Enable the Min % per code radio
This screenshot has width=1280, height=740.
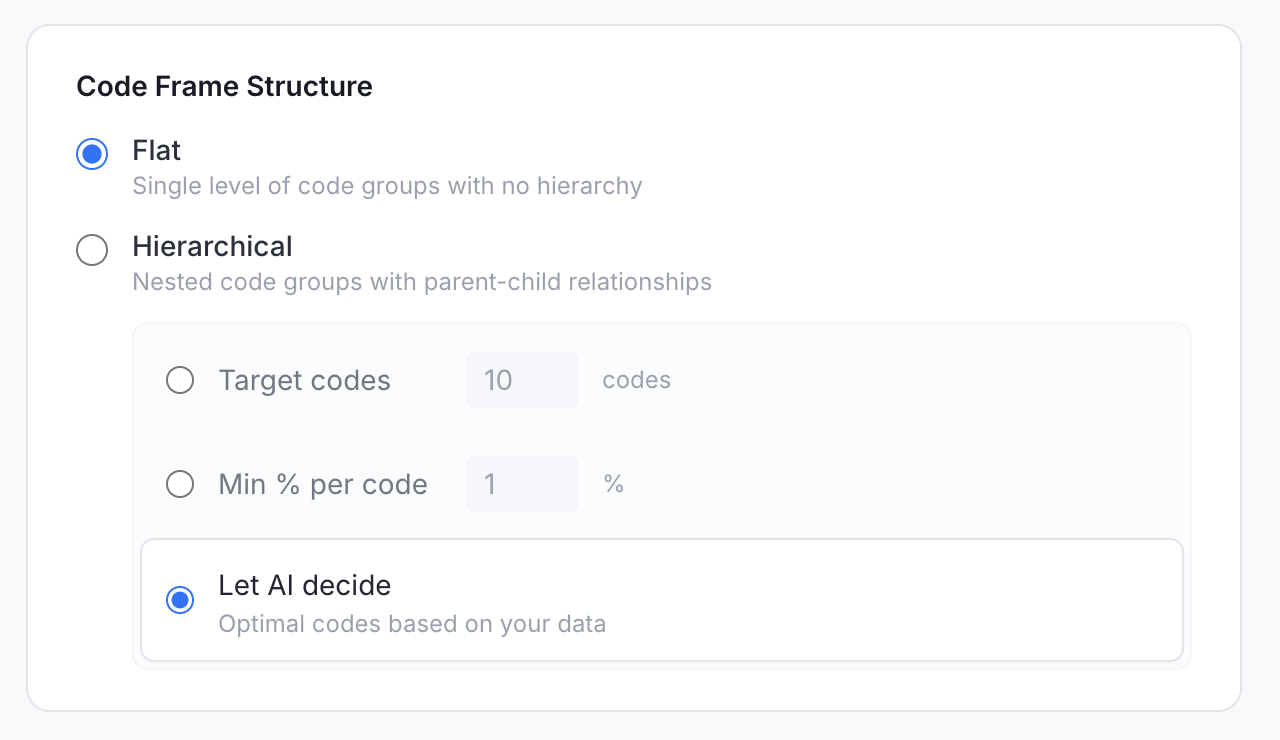point(180,484)
